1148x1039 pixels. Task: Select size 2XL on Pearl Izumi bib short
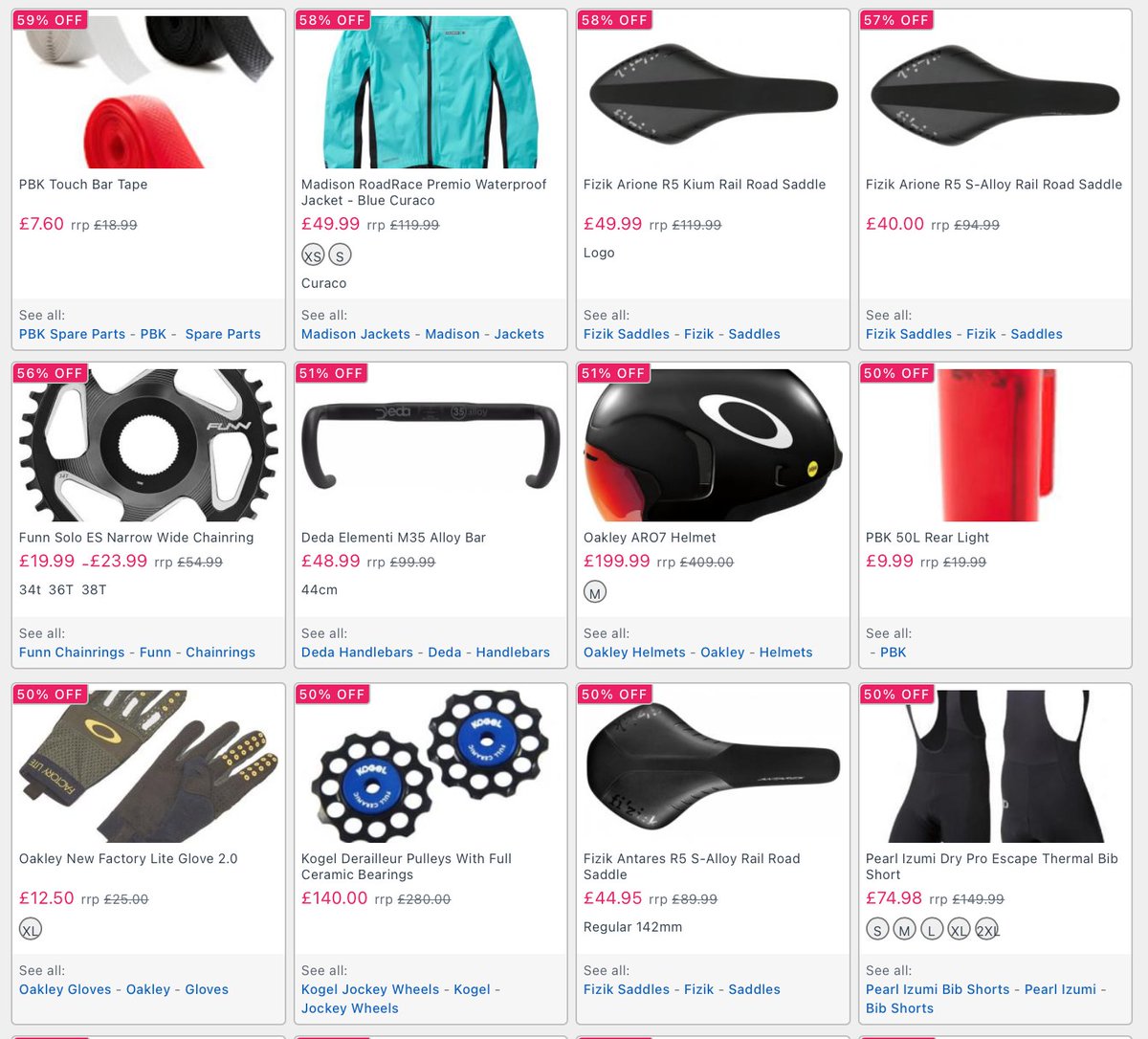click(x=986, y=929)
